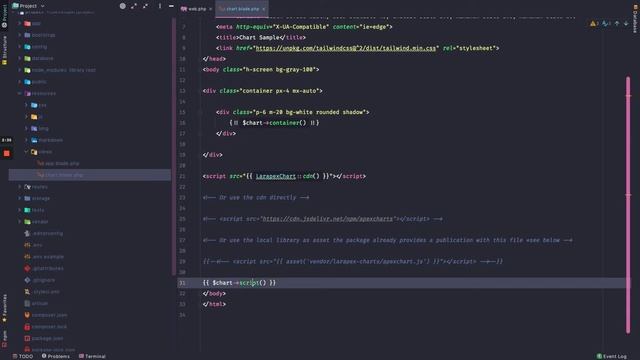Collapse the views folder

[x=27, y=152]
